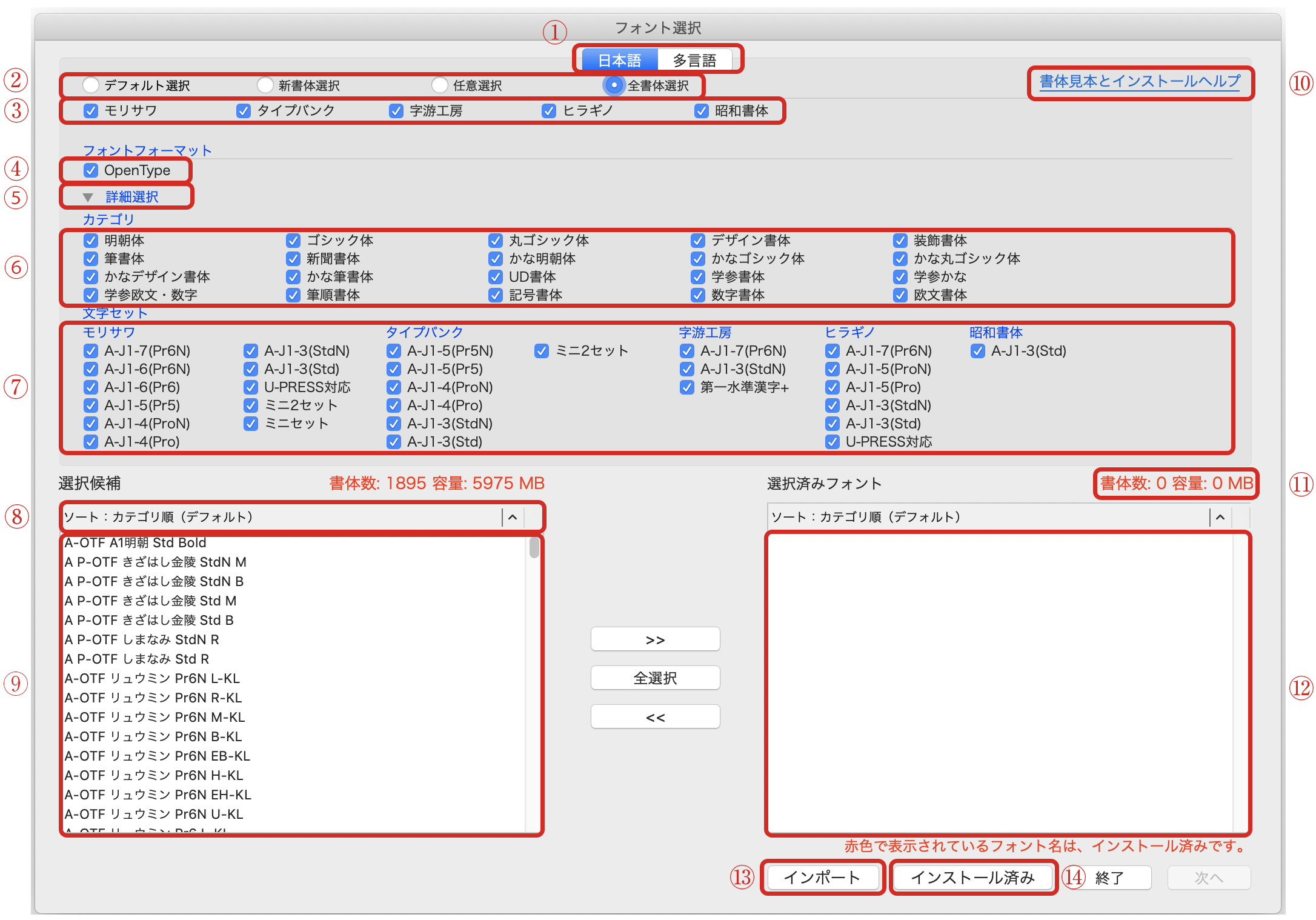Toggle the 明朝体 category checkbox
1316x920 pixels.
(x=91, y=241)
